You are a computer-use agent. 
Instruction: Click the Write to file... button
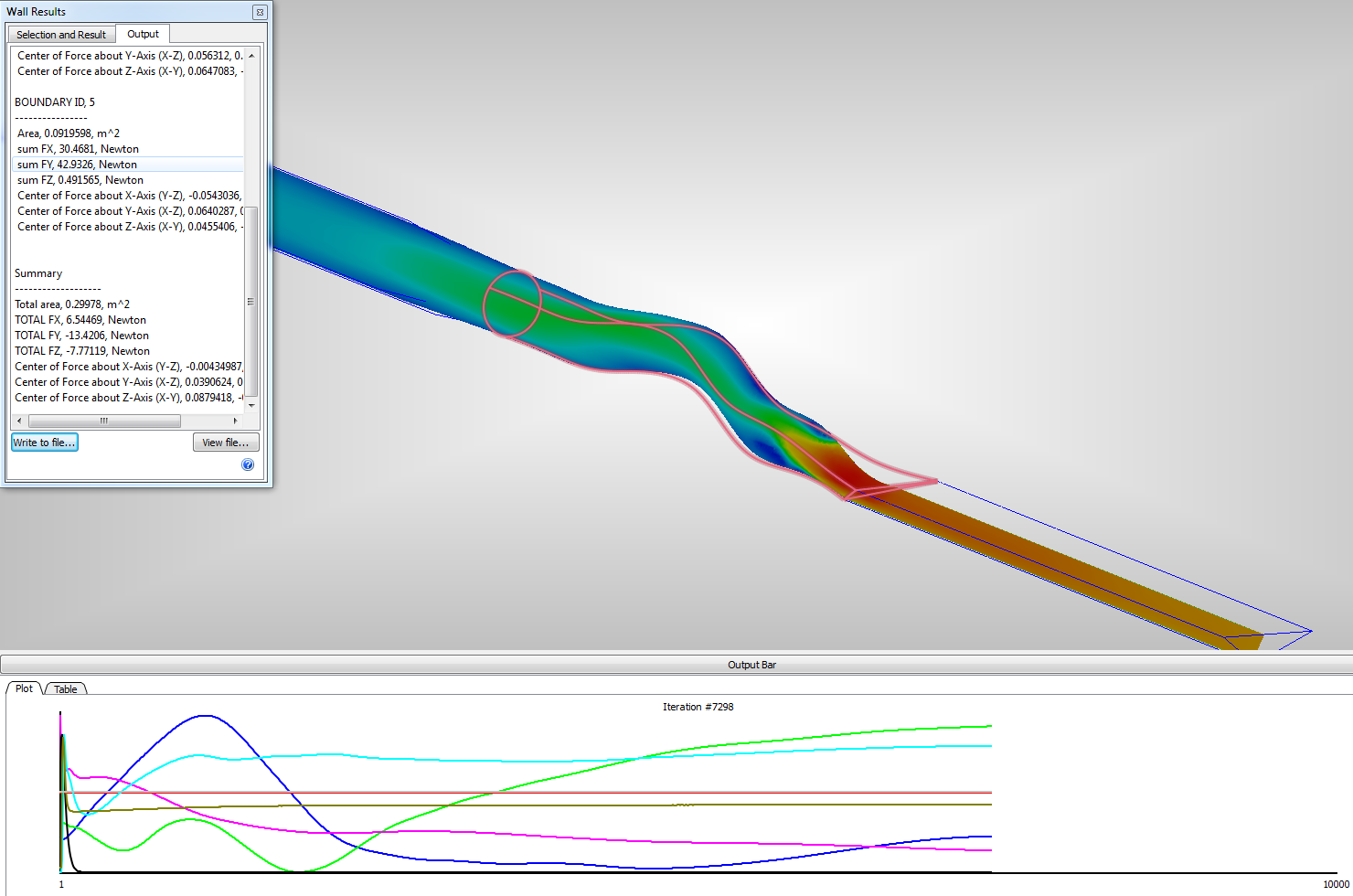45,443
